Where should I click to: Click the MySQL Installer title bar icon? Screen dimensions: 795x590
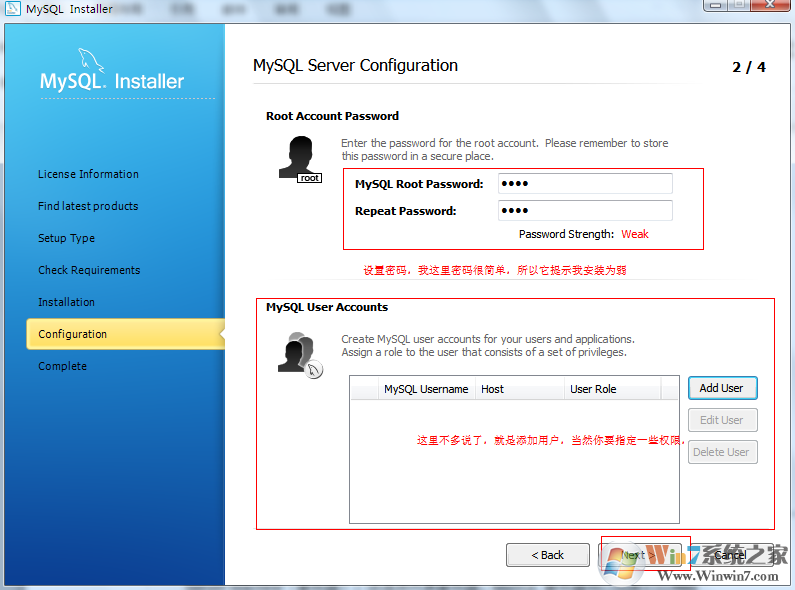[x=12, y=9]
